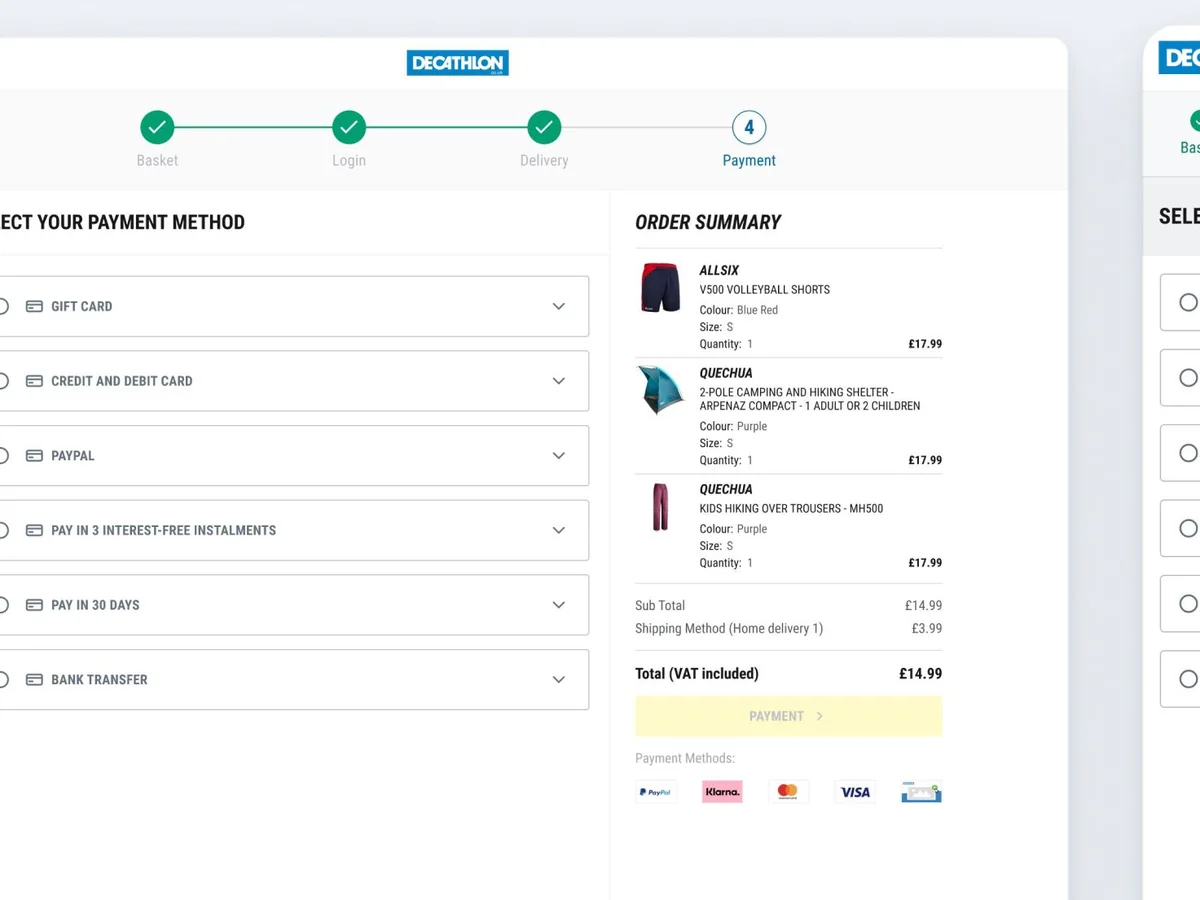This screenshot has height=900, width=1200.
Task: Click the kids hiking trousers thumbnail
Action: tap(660, 507)
